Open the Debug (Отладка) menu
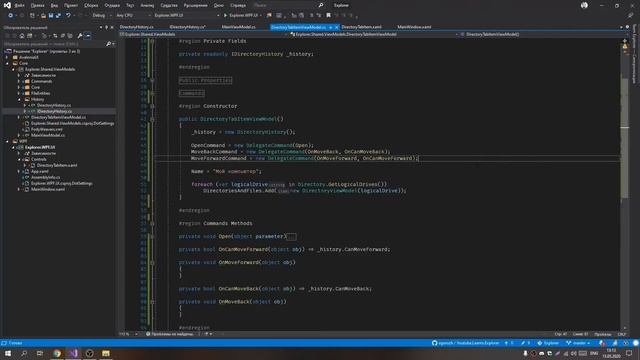Viewport: 640px width, 360px height. pyautogui.click(x=112, y=5)
